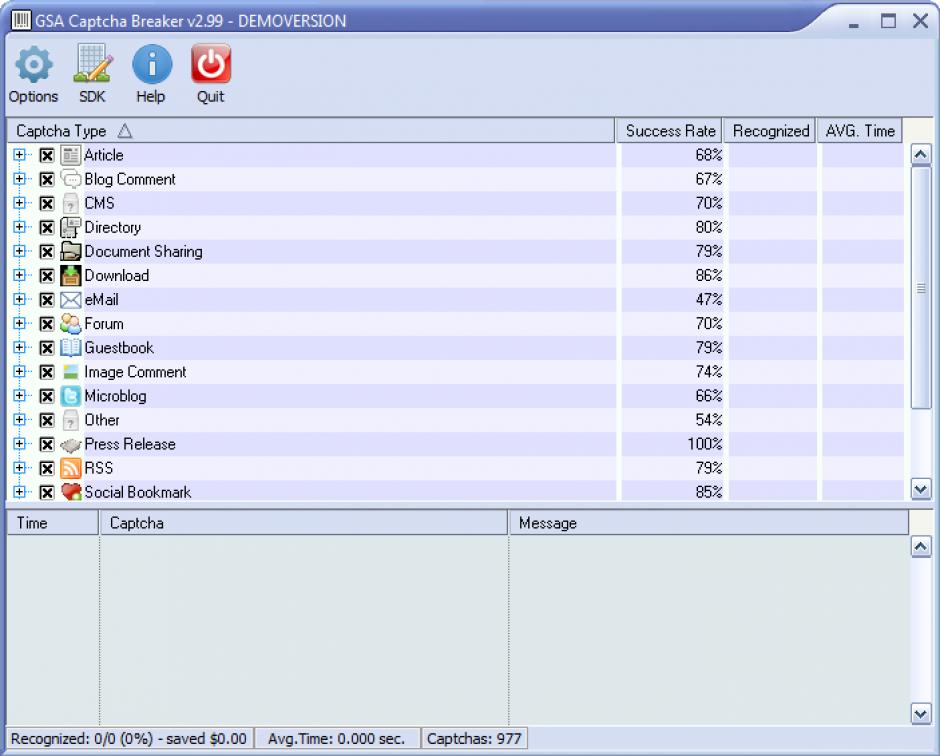Click log panel scroll up arrow
The image size is (940, 756).
[921, 547]
